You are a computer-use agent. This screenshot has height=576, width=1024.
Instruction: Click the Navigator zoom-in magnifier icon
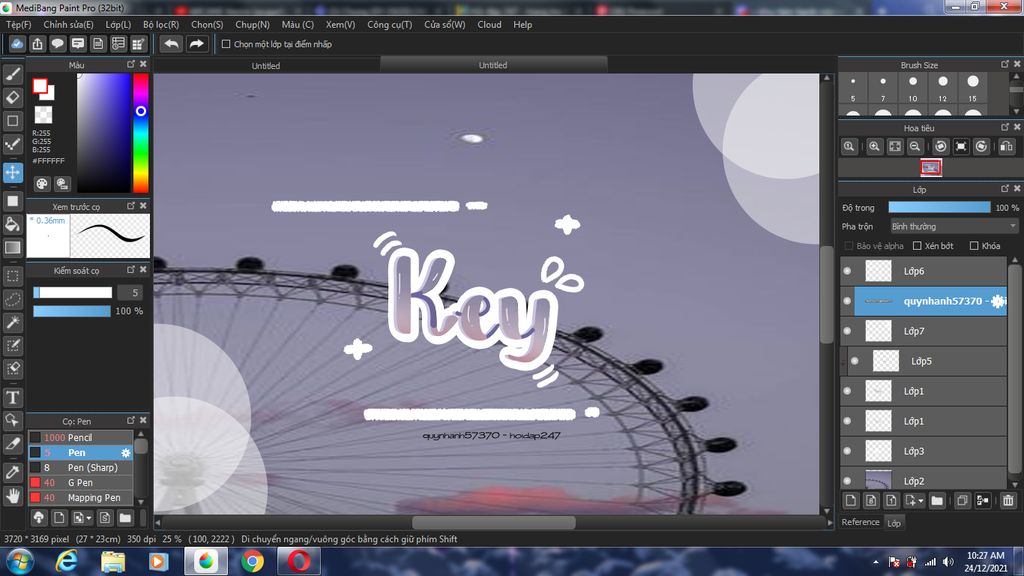tap(874, 146)
